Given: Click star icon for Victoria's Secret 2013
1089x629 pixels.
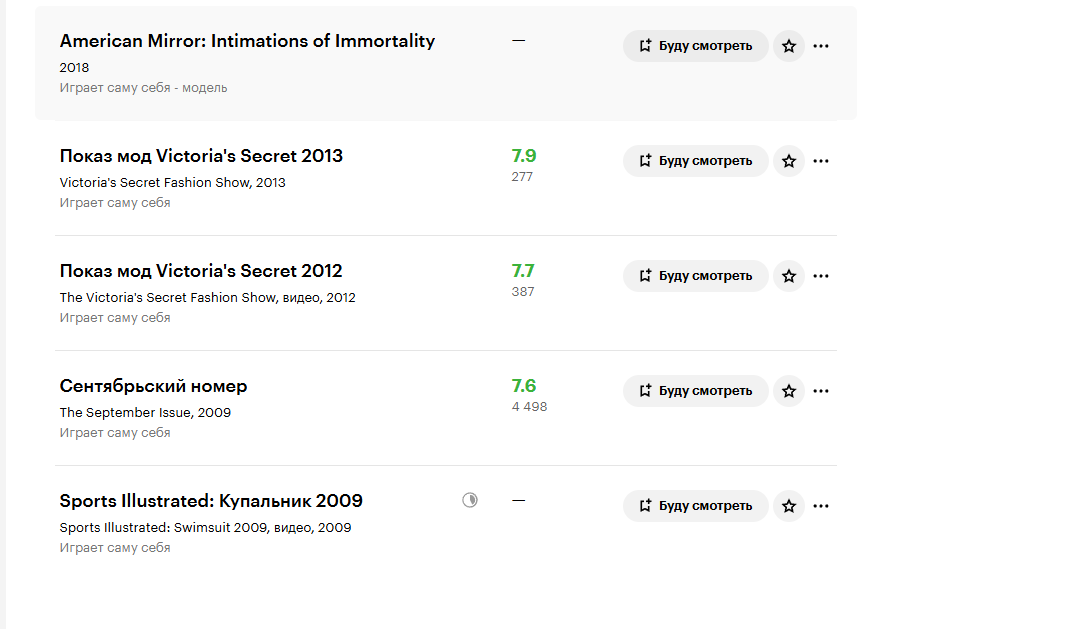Looking at the screenshot, I should (789, 161).
